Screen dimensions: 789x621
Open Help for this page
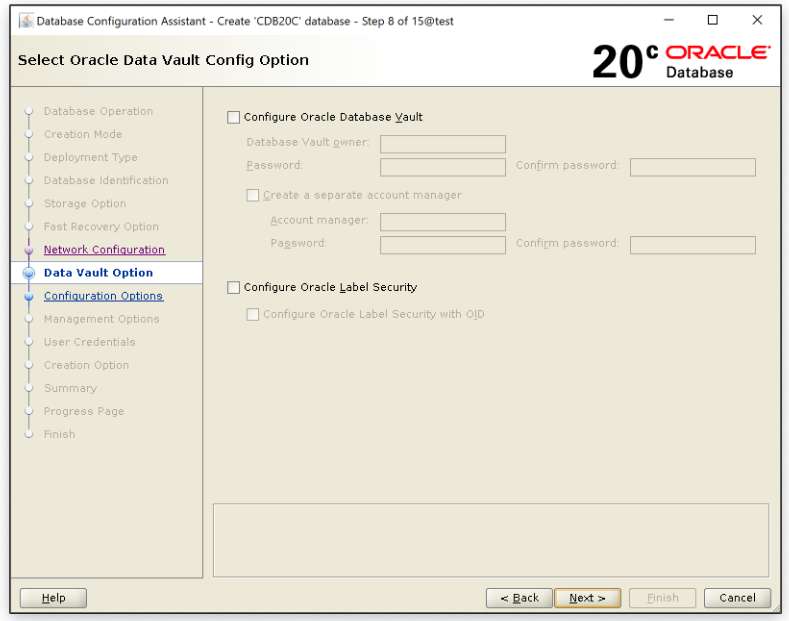click(x=53, y=598)
